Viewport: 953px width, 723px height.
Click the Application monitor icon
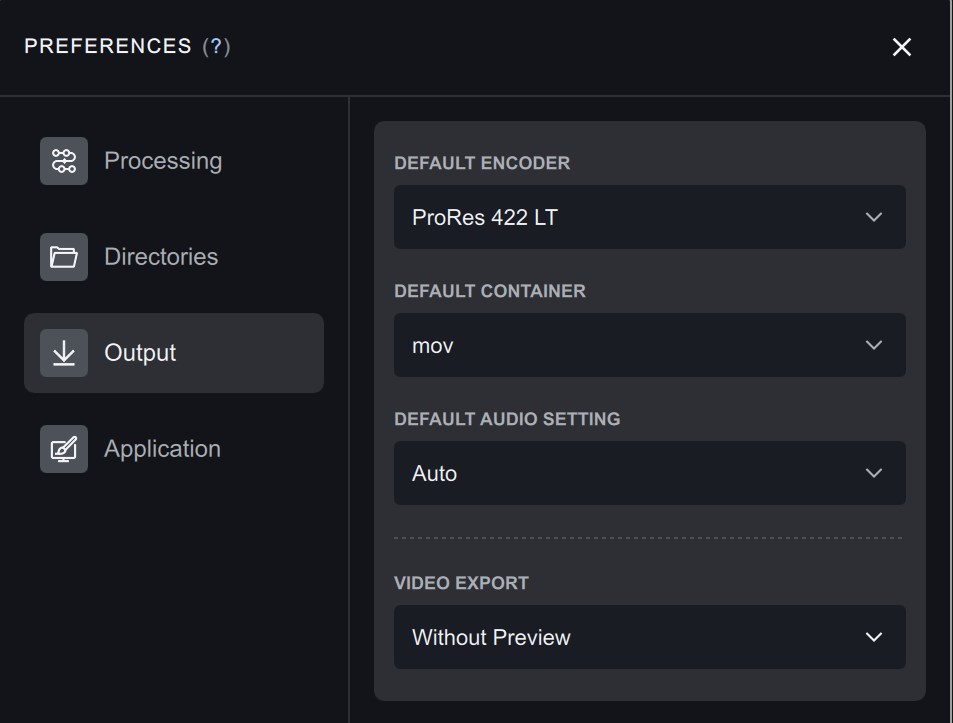[x=64, y=449]
